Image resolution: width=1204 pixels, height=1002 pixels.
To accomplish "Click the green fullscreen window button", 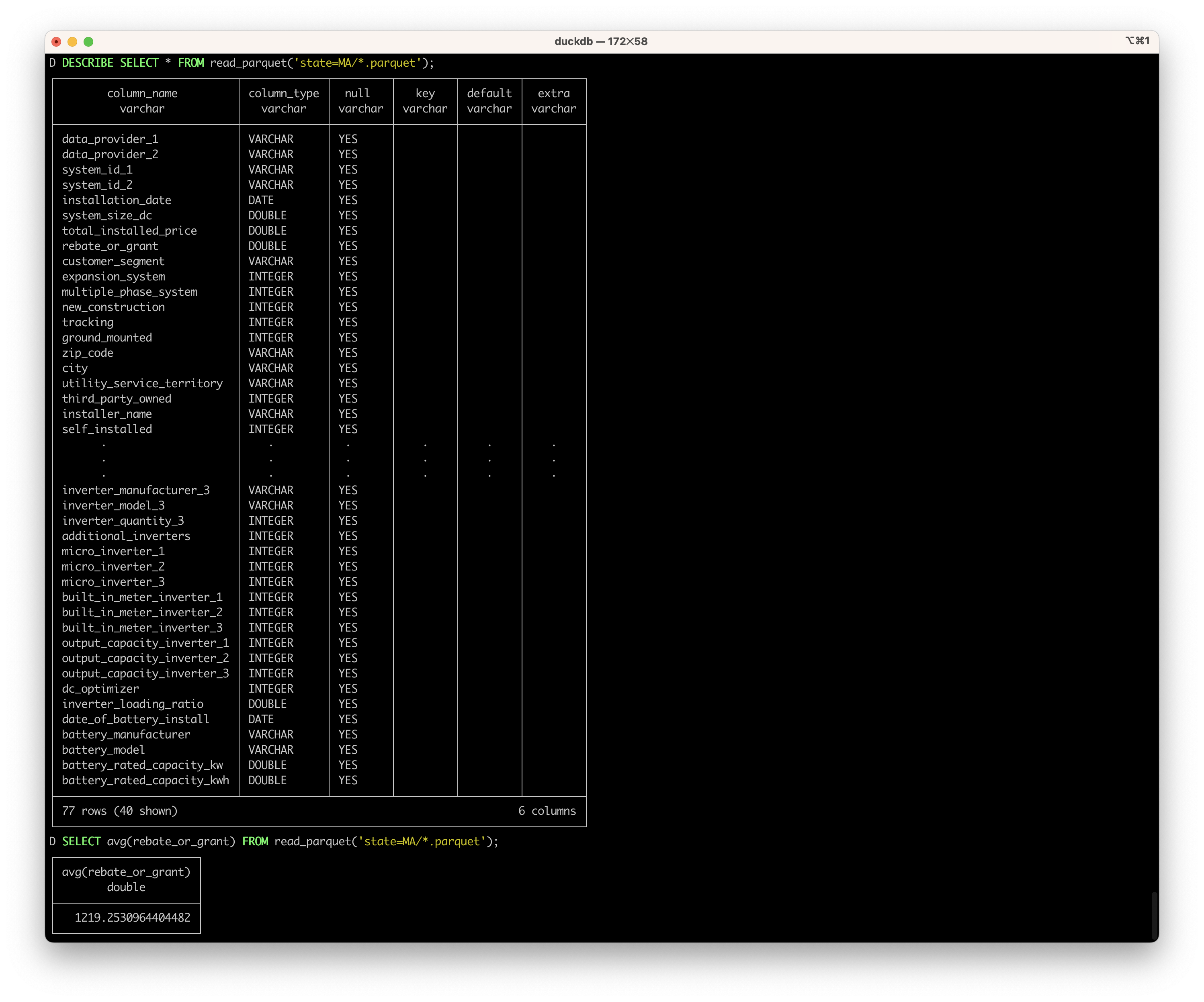I will tap(88, 41).
